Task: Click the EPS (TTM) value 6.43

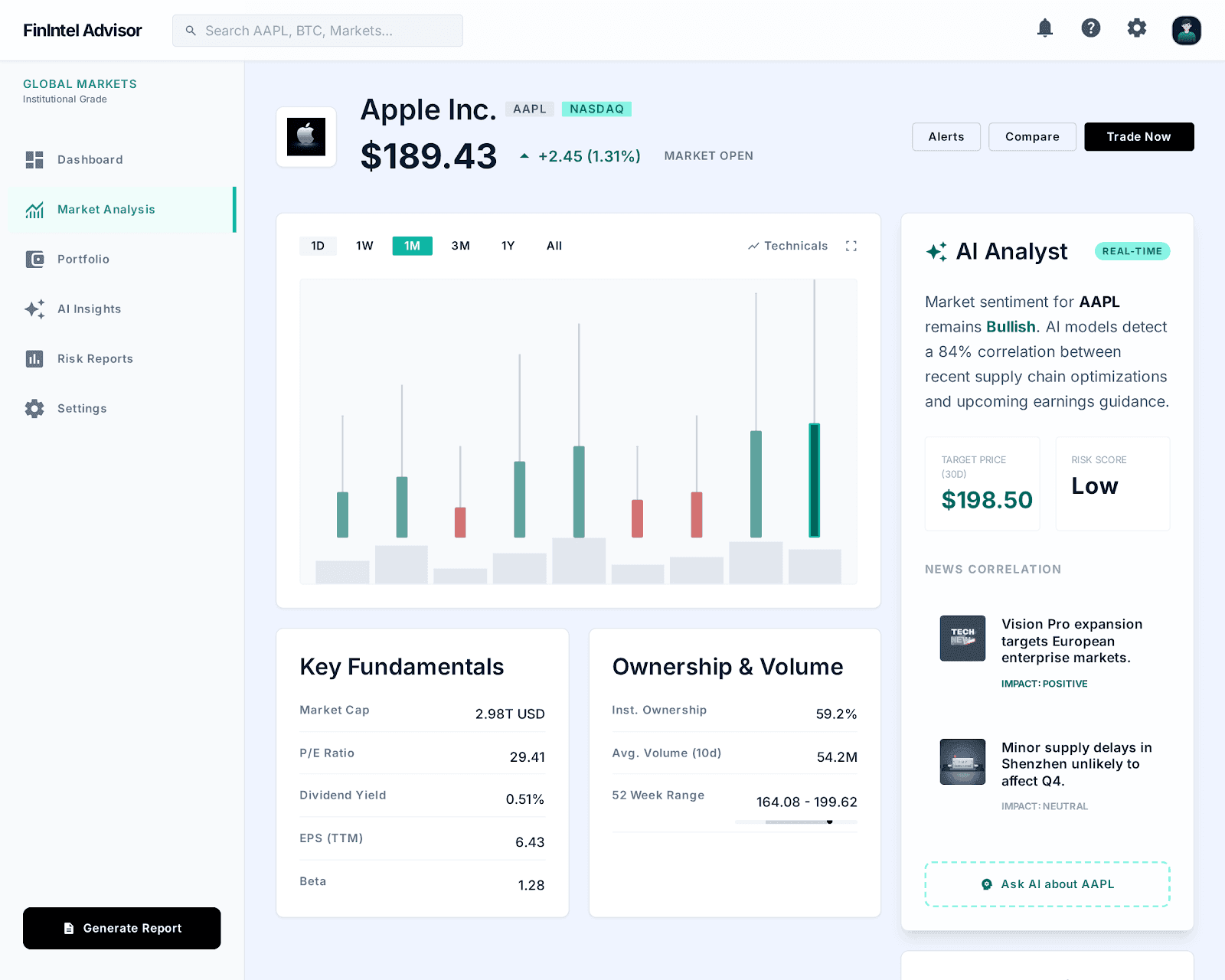Action: pos(530,842)
